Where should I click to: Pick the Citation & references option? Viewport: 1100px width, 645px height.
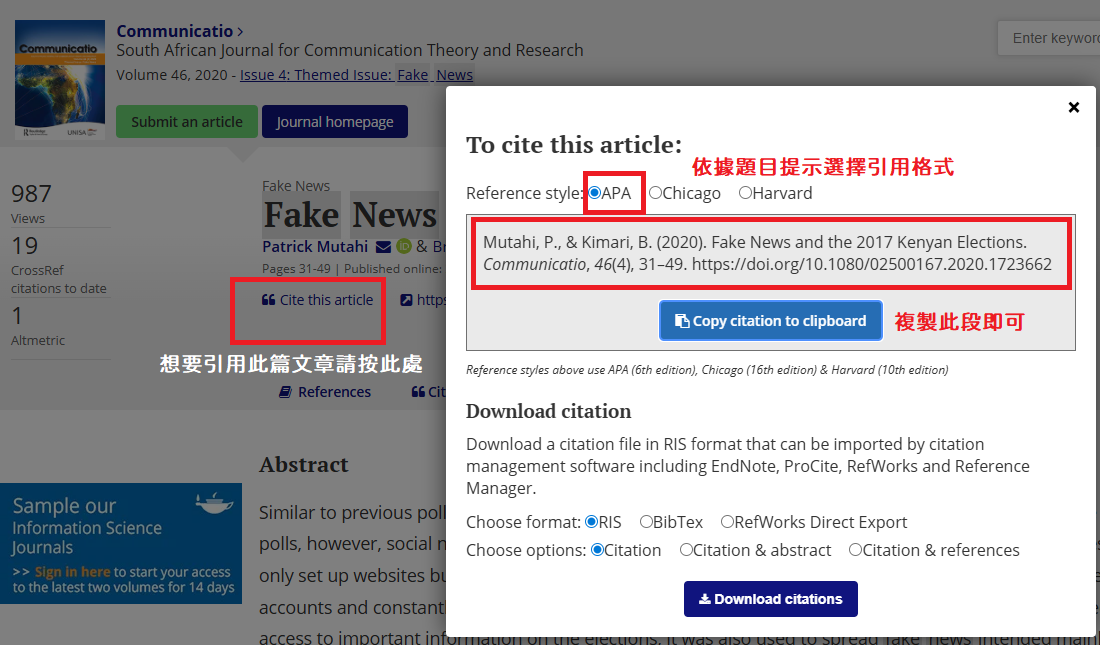(x=855, y=550)
